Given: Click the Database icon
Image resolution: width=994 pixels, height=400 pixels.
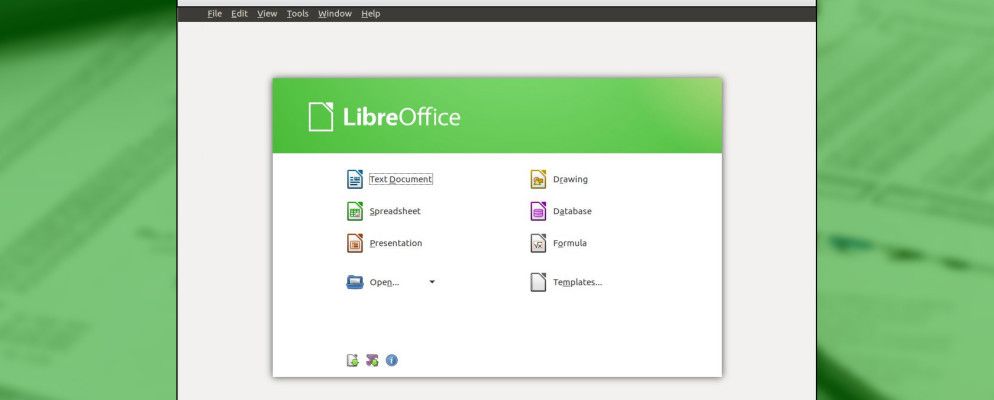Looking at the screenshot, I should coord(538,211).
